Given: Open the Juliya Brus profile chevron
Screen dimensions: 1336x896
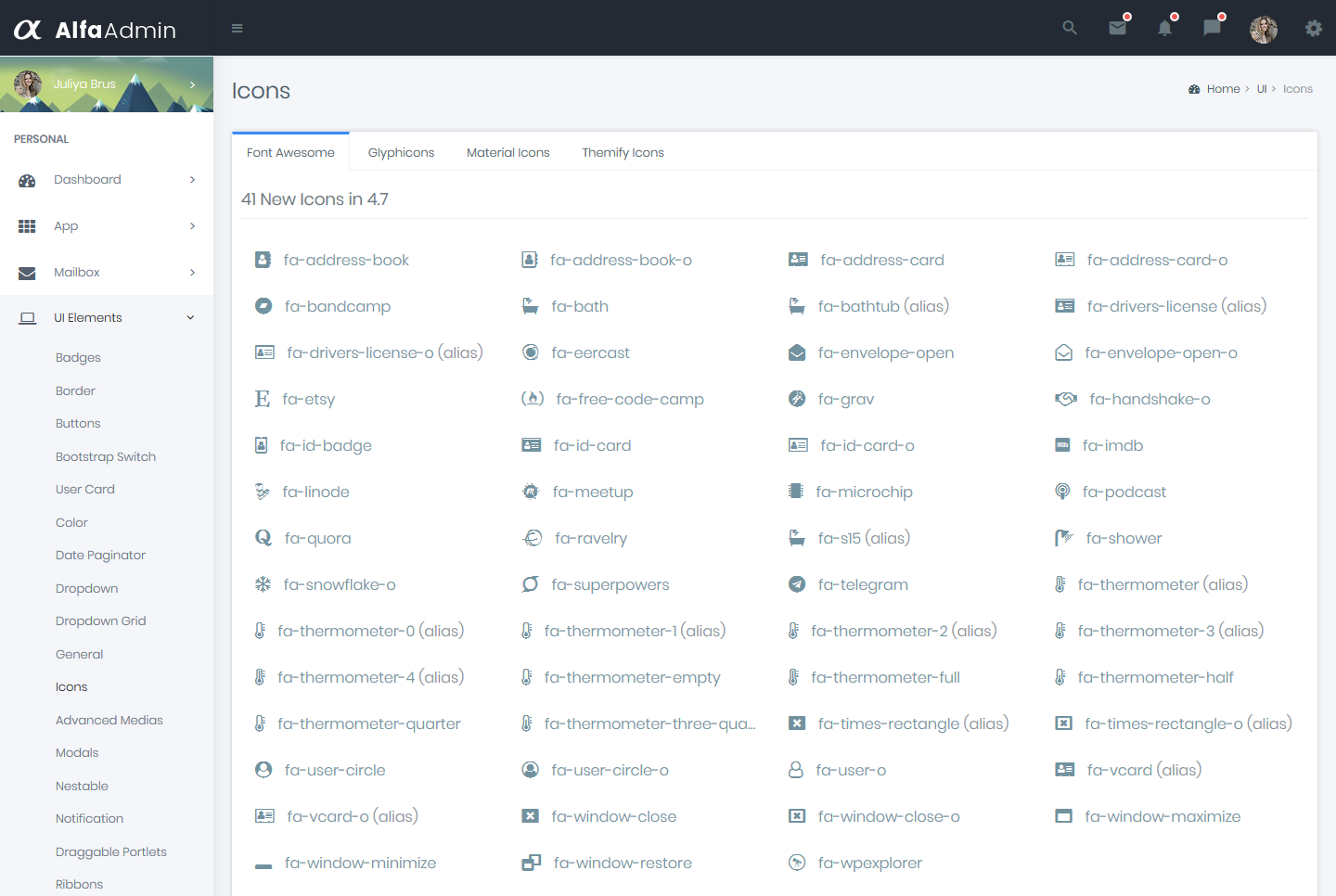Looking at the screenshot, I should click(x=192, y=84).
